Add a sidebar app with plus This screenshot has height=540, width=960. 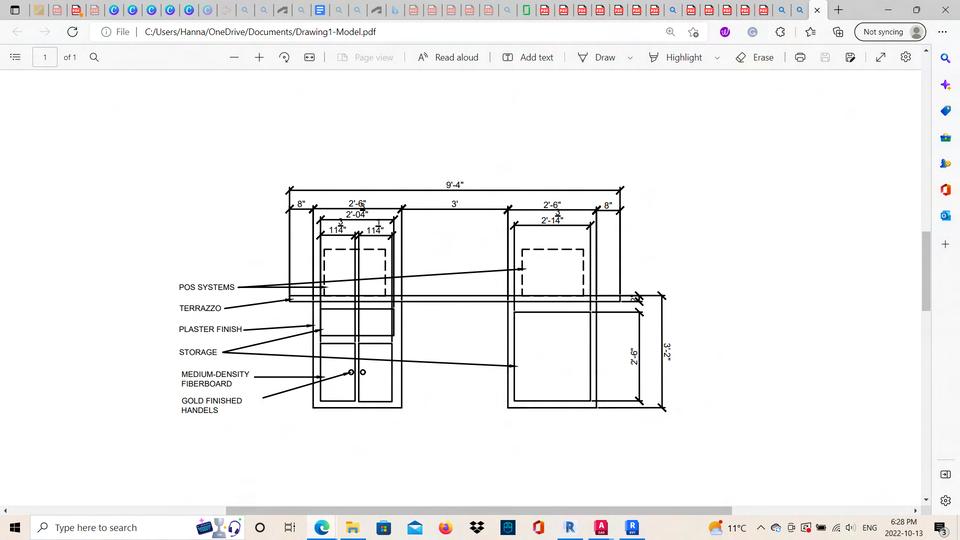click(x=945, y=244)
